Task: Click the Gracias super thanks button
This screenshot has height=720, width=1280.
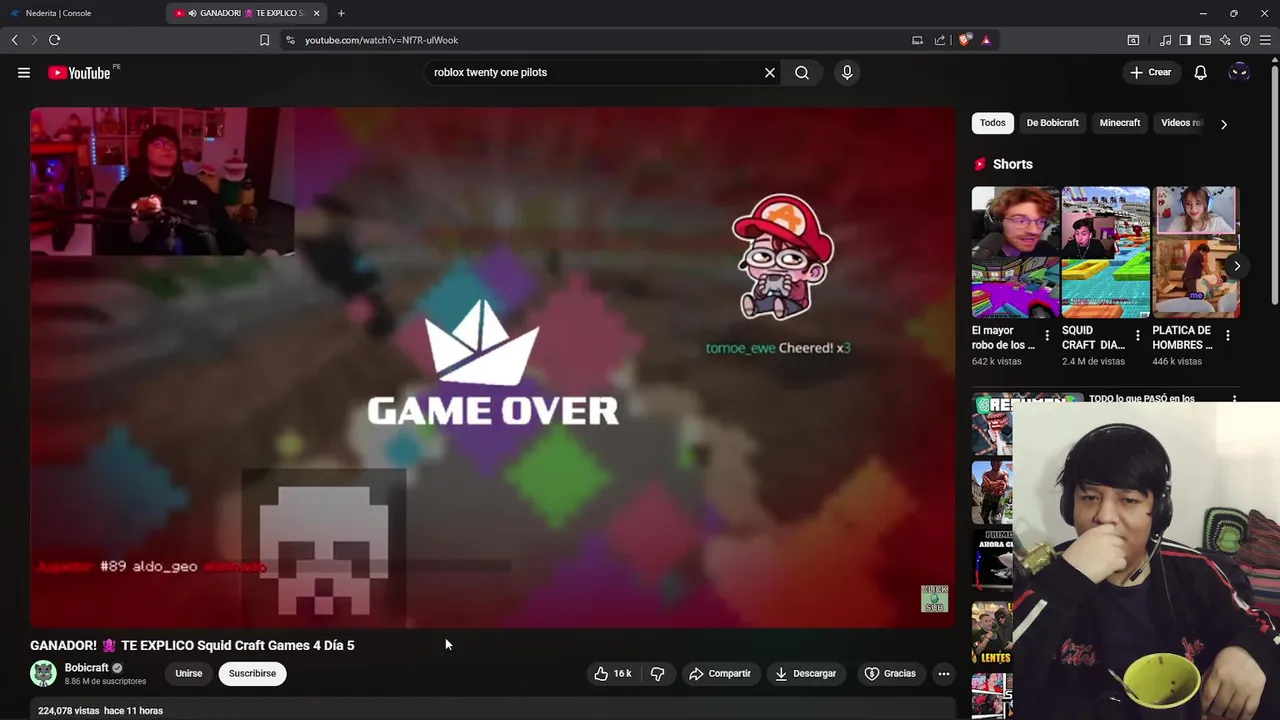Action: tap(890, 673)
